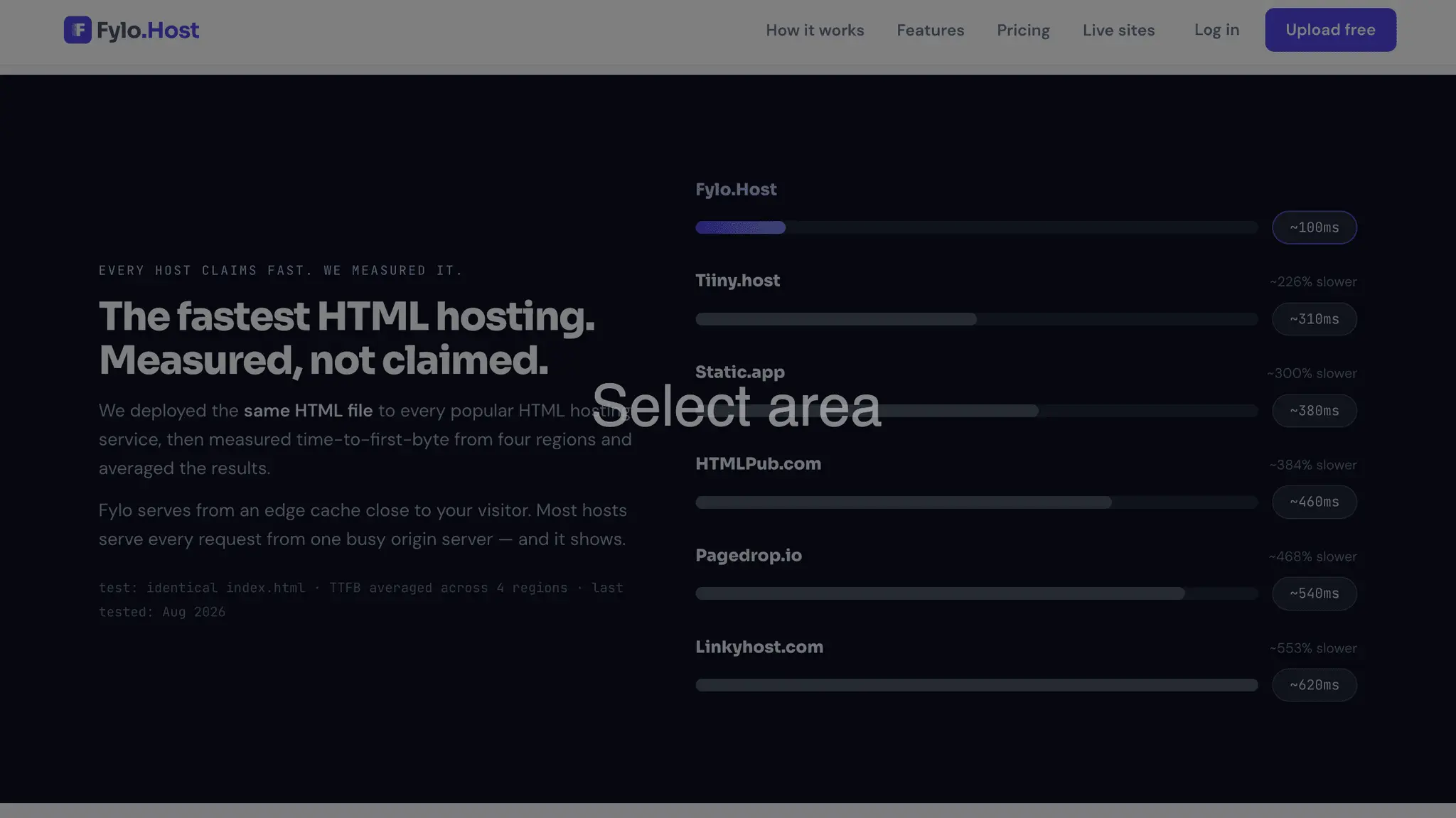The height and width of the screenshot is (818, 1456).
Task: Click the Fylo.Host logo icon
Action: pyautogui.click(x=77, y=30)
